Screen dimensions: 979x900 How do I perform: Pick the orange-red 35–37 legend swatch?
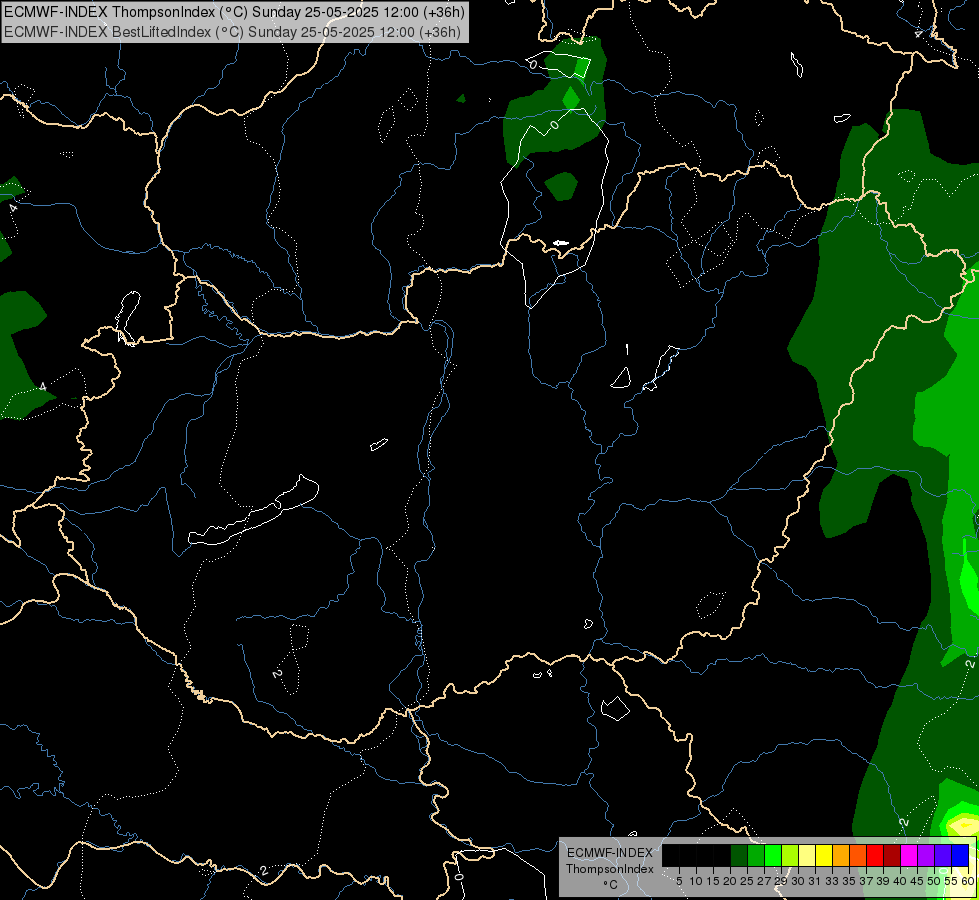(x=858, y=855)
